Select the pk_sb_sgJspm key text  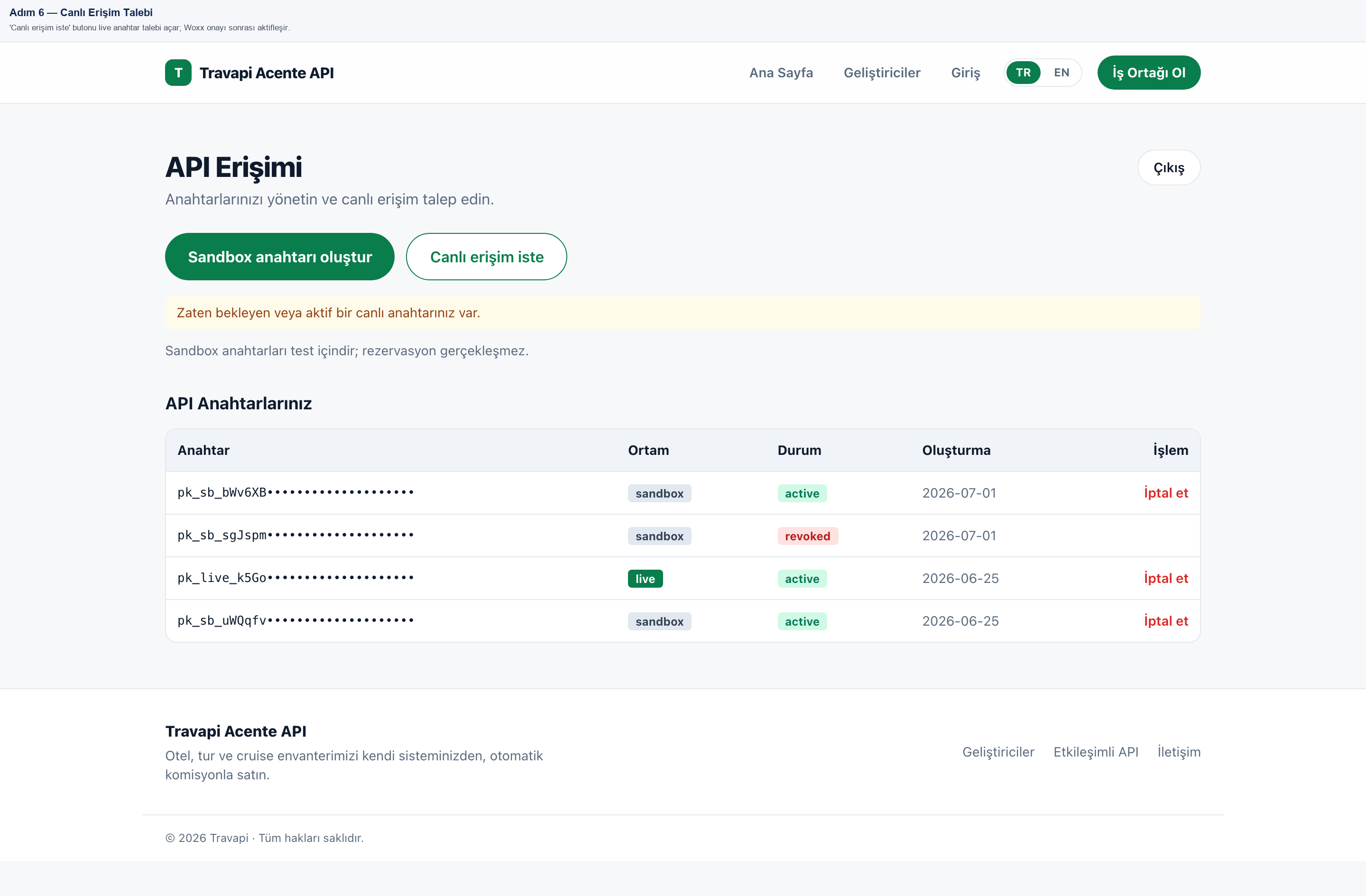(295, 535)
